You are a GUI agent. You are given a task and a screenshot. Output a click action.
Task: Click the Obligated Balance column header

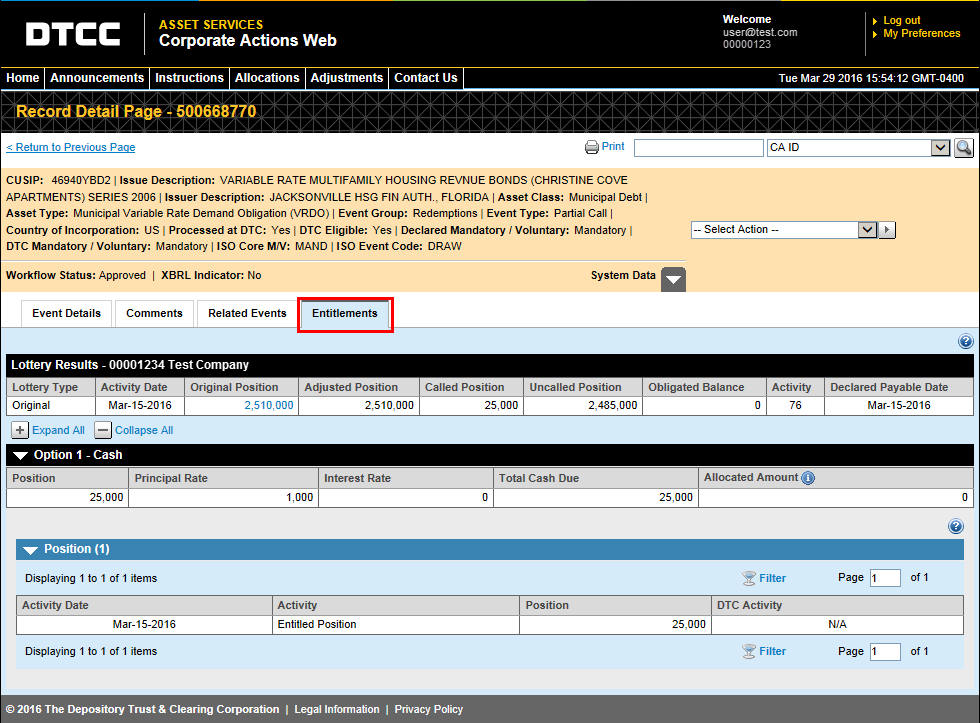tap(704, 387)
